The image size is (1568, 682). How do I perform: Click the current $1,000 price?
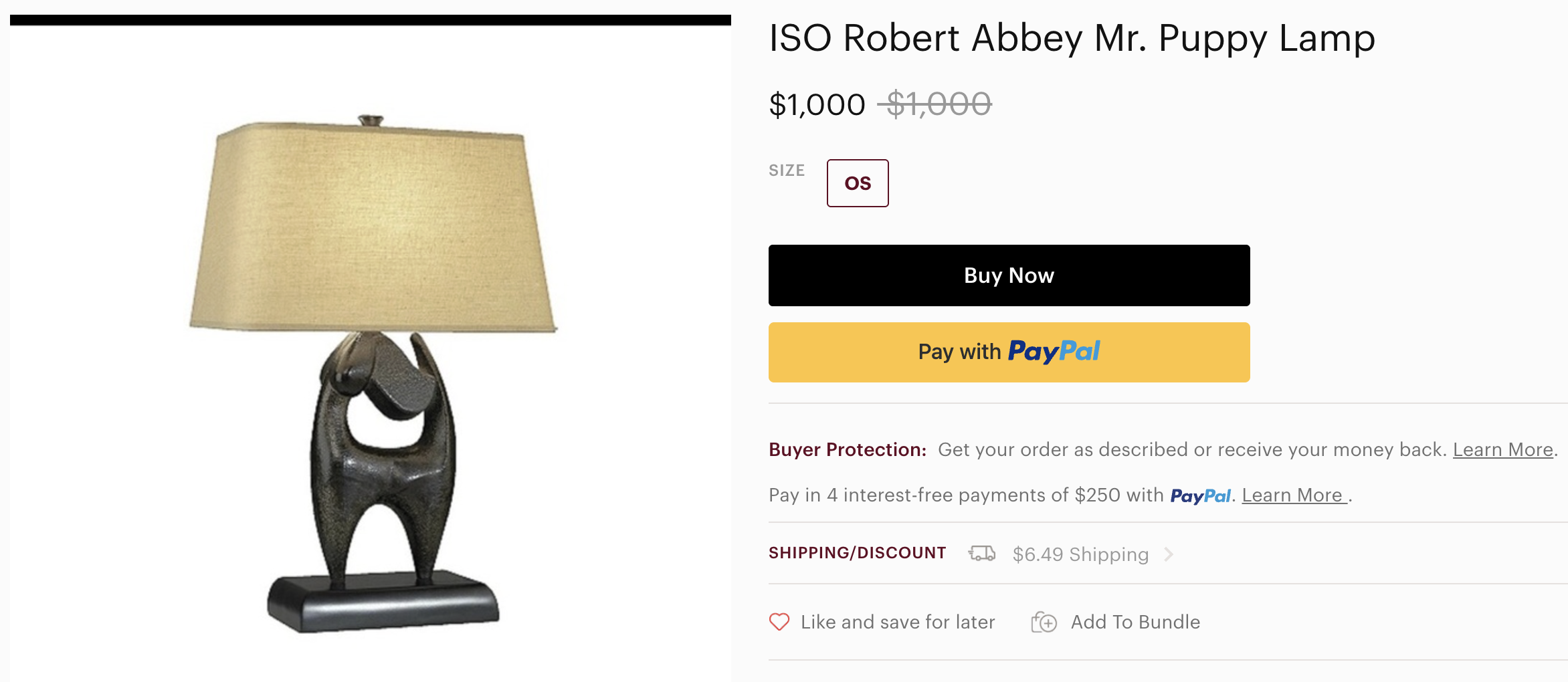[x=817, y=105]
